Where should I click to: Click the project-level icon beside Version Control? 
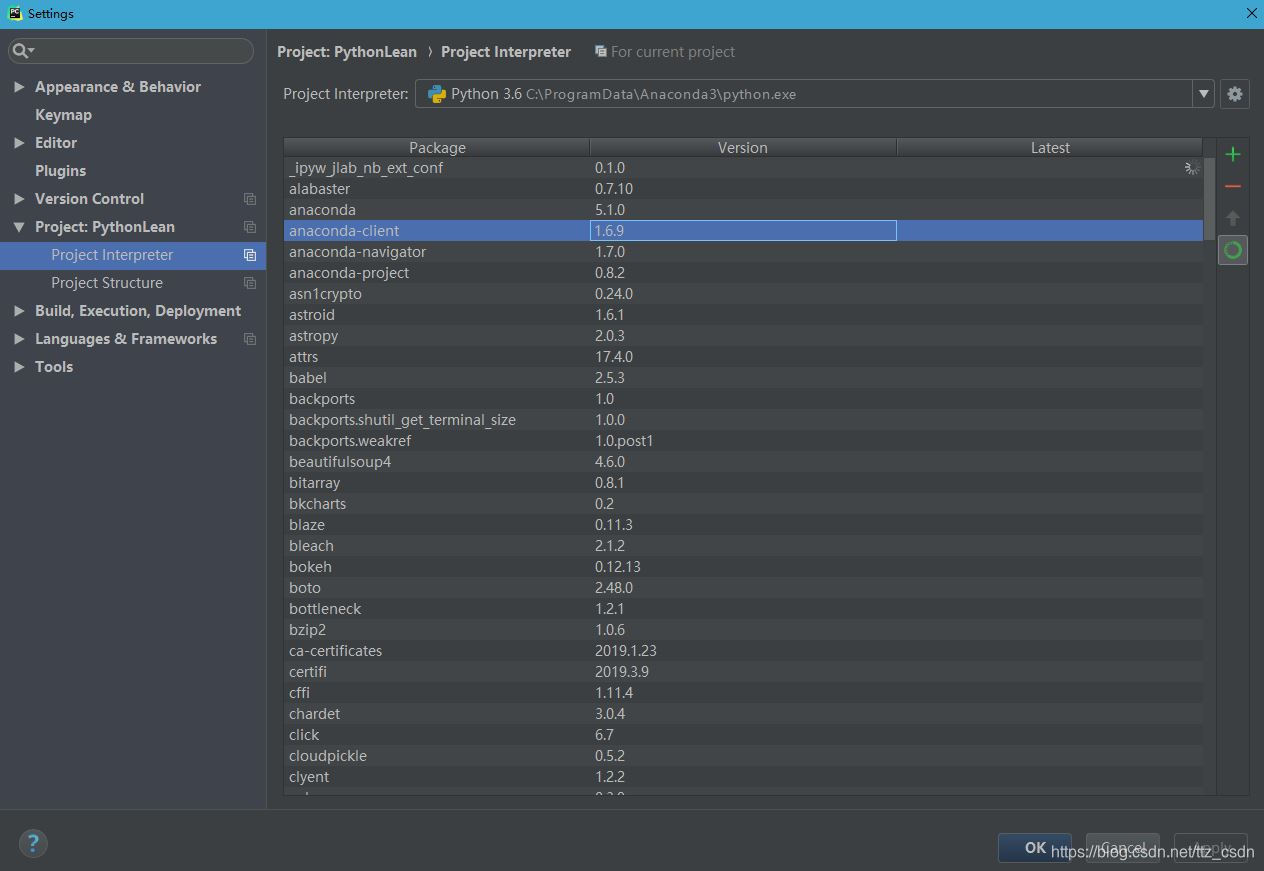250,199
